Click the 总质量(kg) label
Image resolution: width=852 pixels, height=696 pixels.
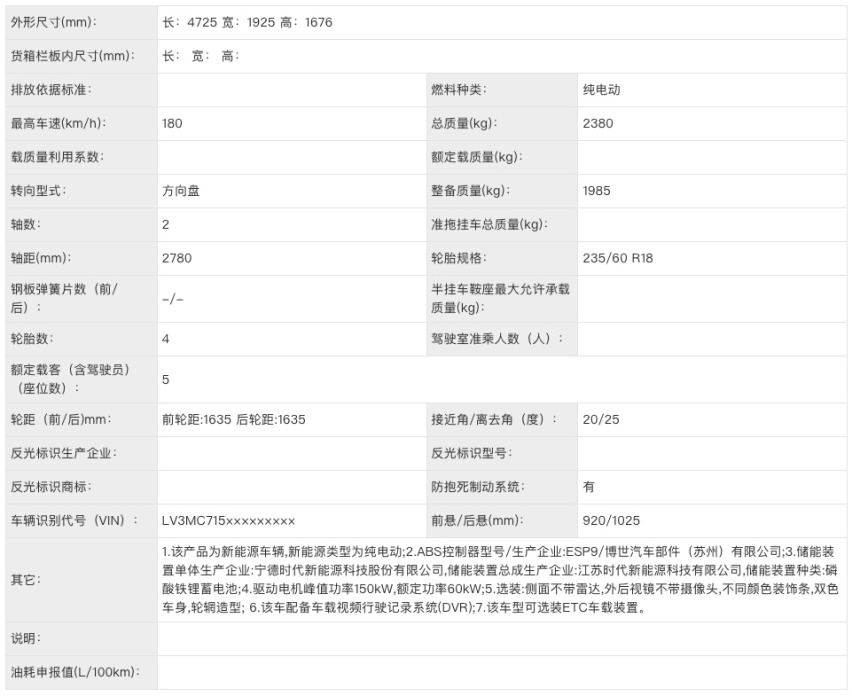coord(464,123)
